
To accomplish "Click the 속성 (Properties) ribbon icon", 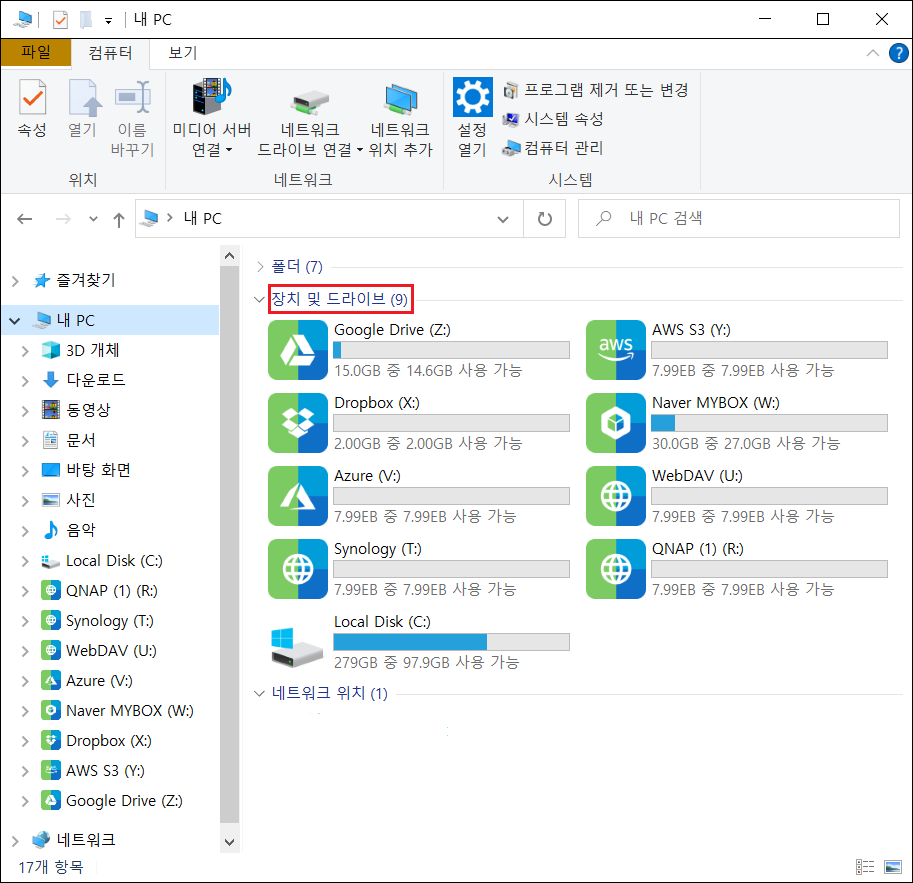I will click(32, 97).
